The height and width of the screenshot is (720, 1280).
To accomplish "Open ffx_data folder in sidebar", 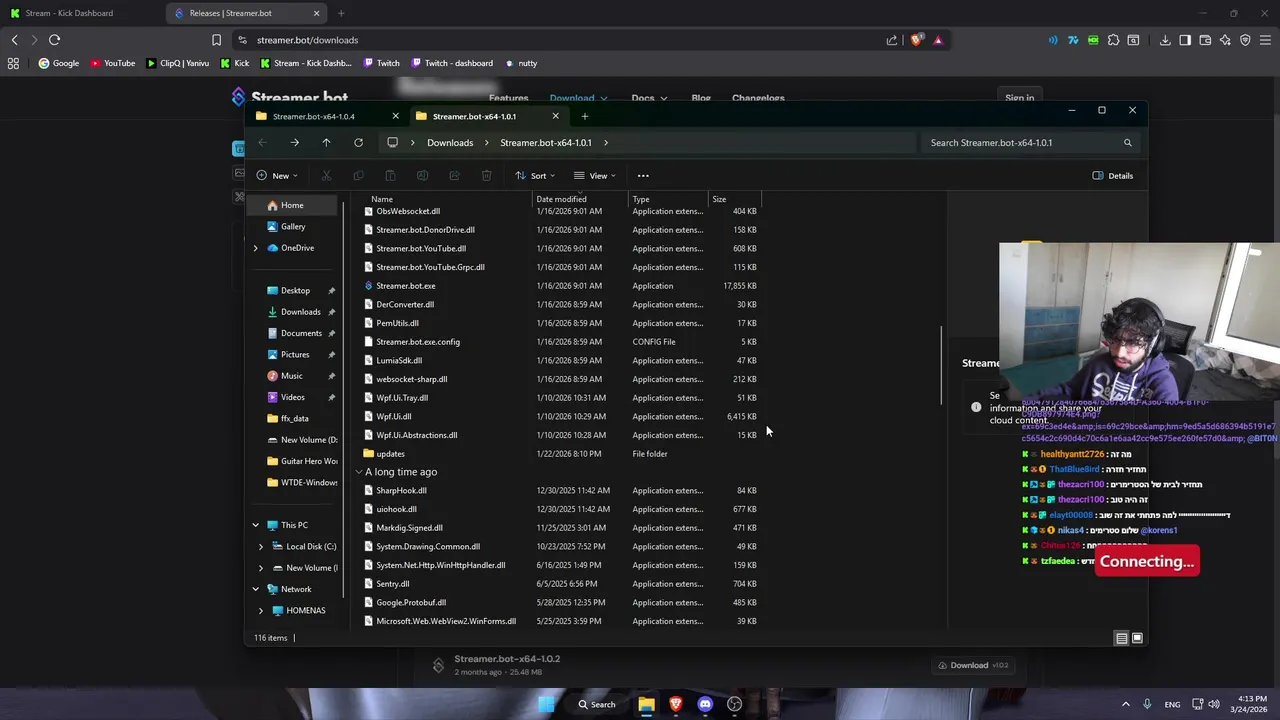I will pos(294,419).
